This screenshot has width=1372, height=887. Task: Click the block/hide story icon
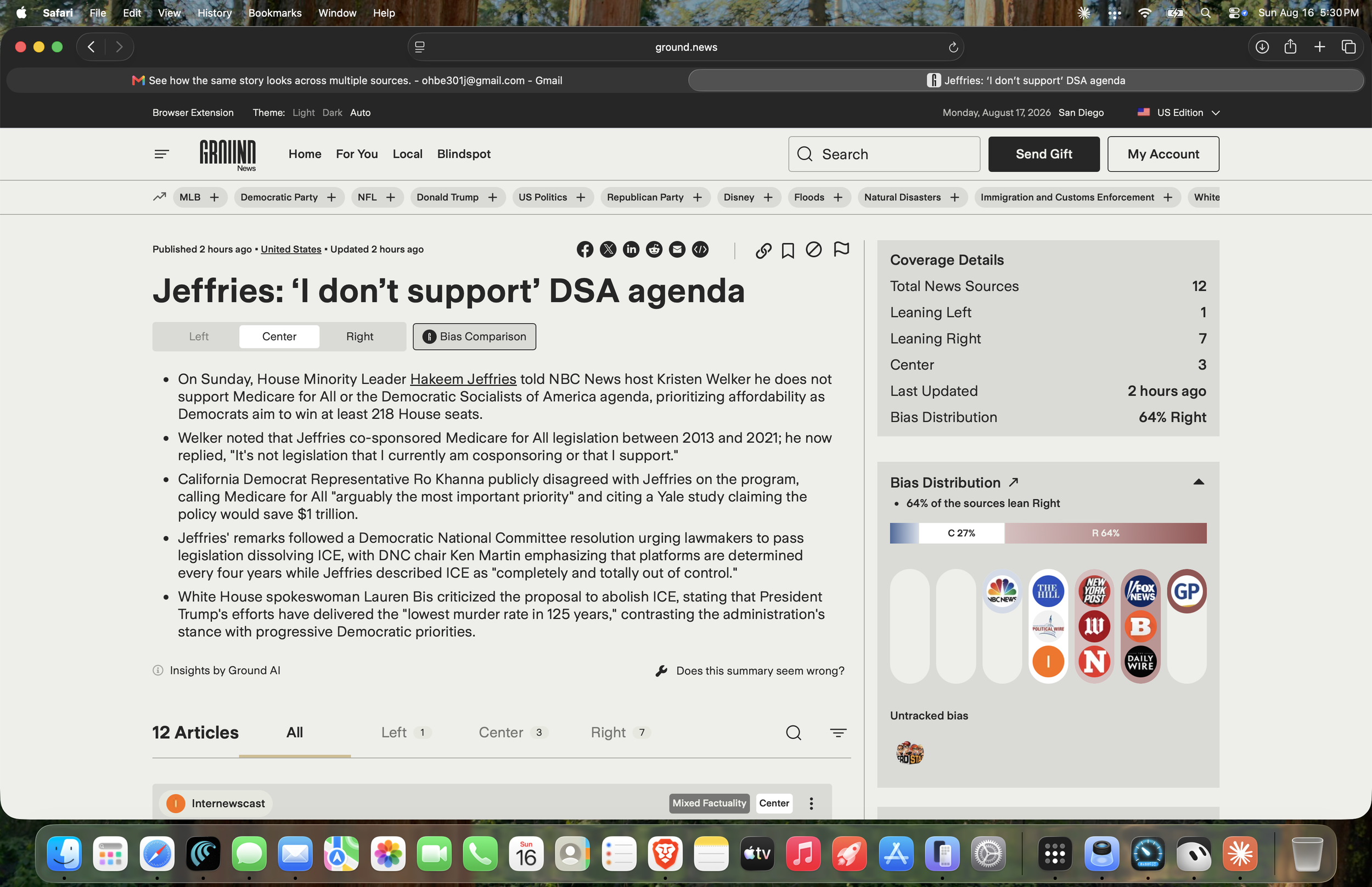[813, 249]
